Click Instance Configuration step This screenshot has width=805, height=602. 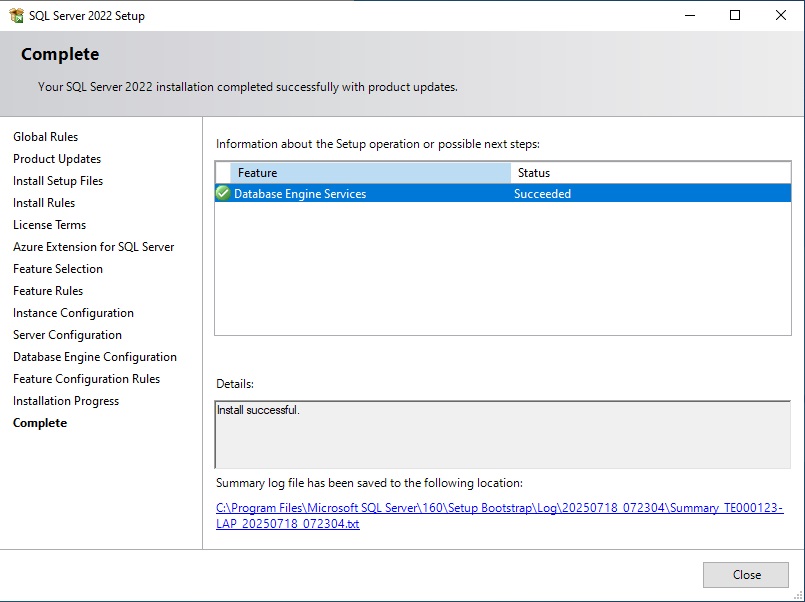pos(73,313)
